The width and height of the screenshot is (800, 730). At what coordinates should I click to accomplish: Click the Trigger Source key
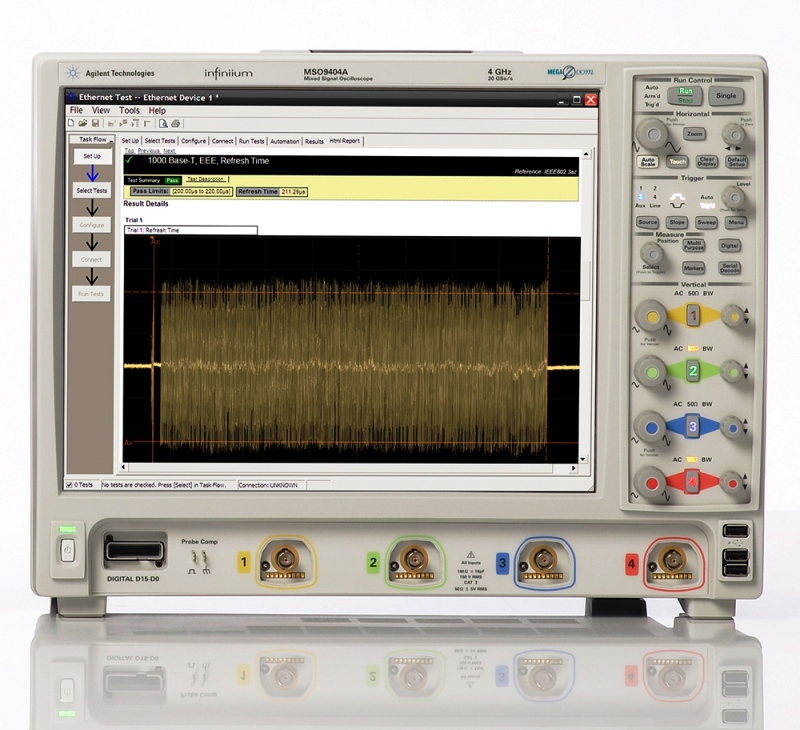click(x=647, y=222)
